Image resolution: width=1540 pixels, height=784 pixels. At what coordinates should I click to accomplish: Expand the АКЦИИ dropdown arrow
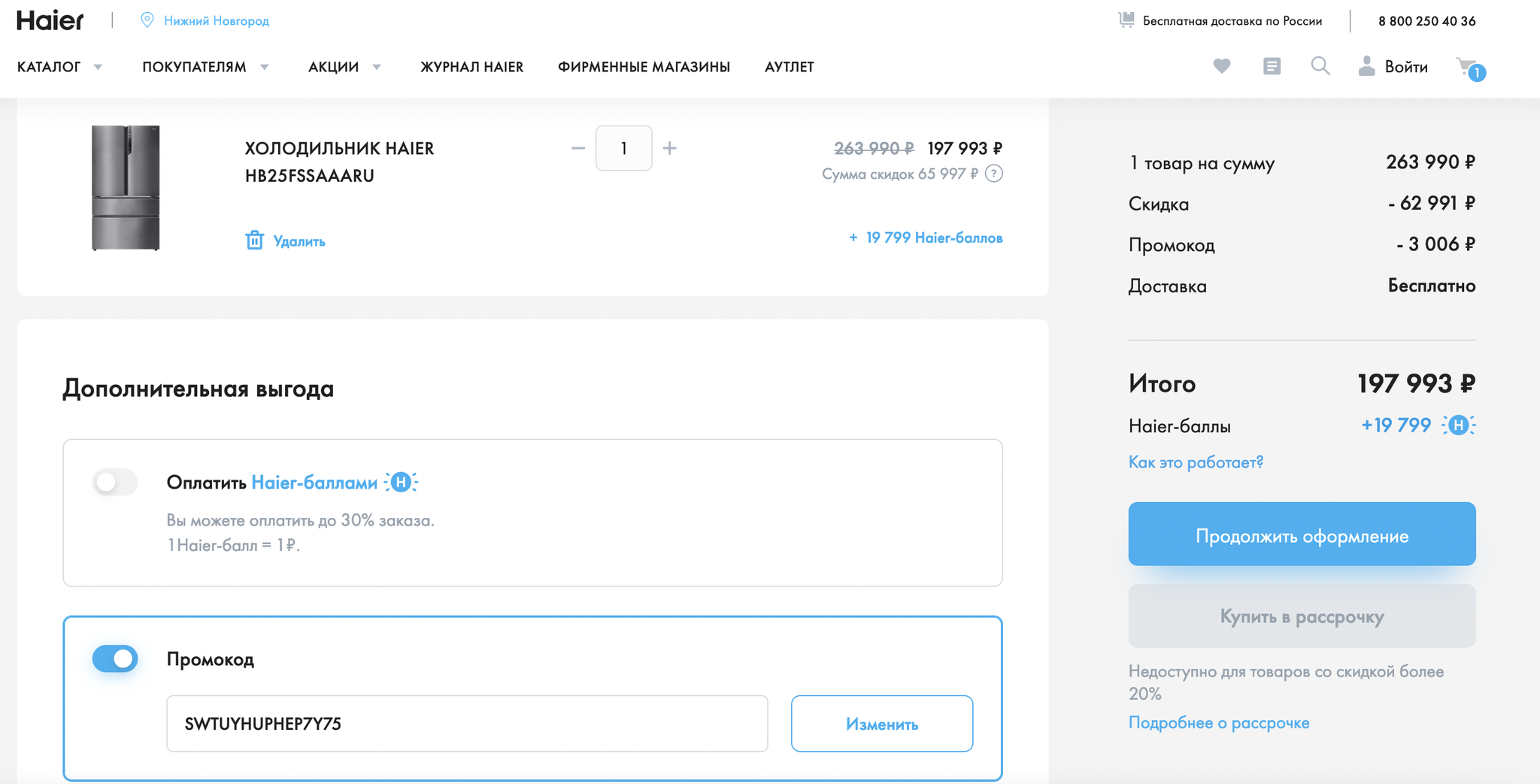[377, 67]
